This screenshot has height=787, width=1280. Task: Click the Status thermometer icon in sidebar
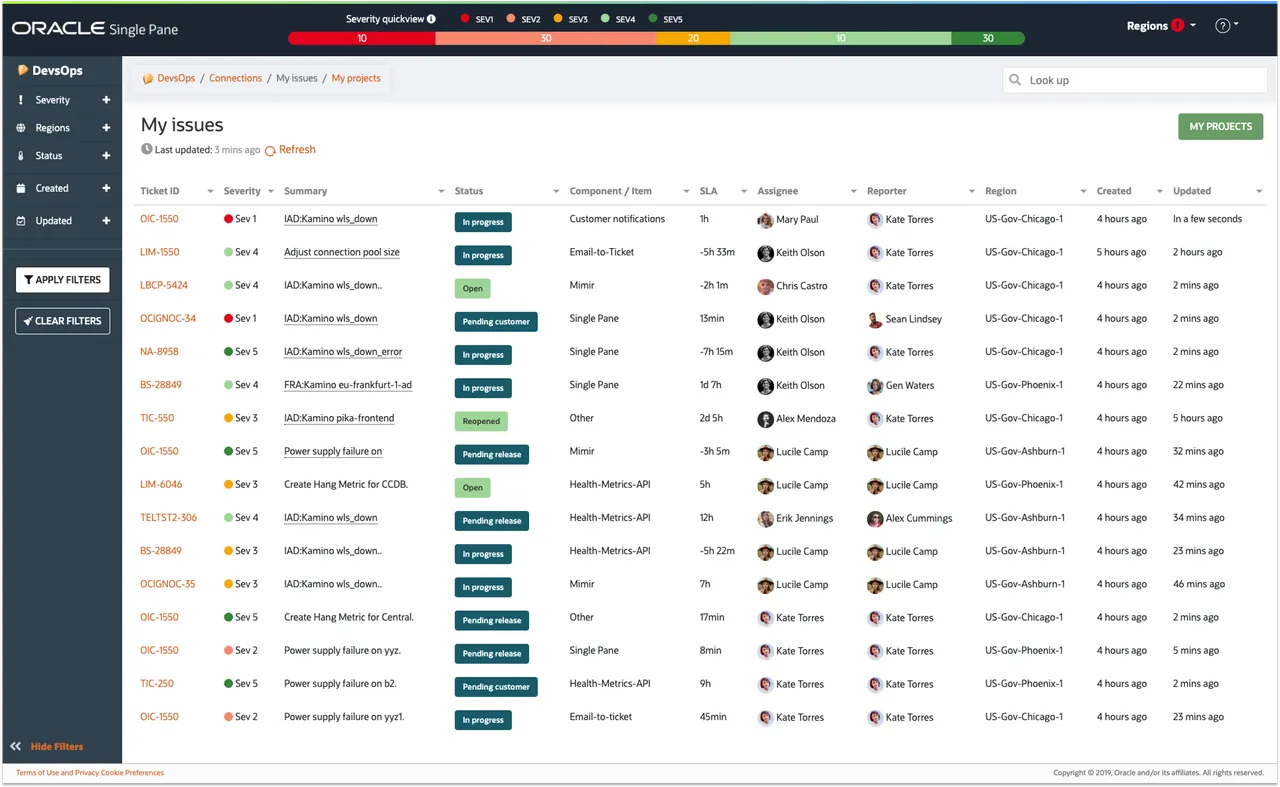(21, 156)
